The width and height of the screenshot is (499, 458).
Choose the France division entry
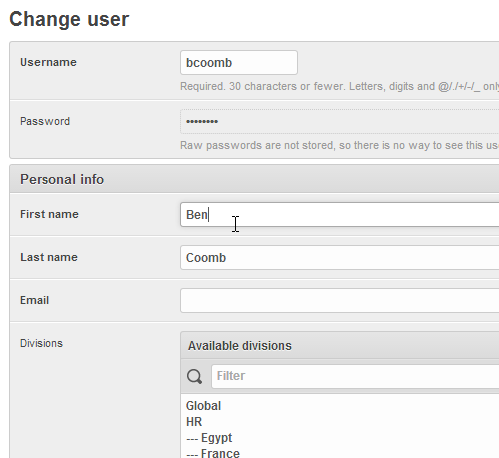pos(213,453)
